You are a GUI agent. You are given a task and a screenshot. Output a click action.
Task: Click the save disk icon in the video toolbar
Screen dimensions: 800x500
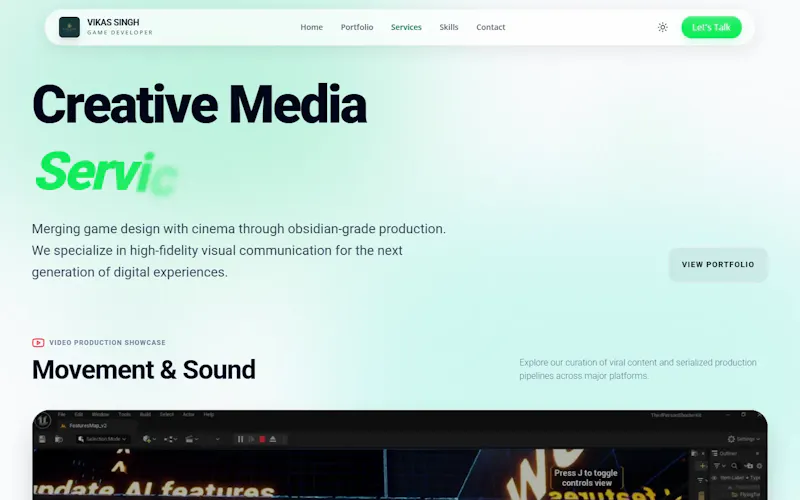coord(42,439)
